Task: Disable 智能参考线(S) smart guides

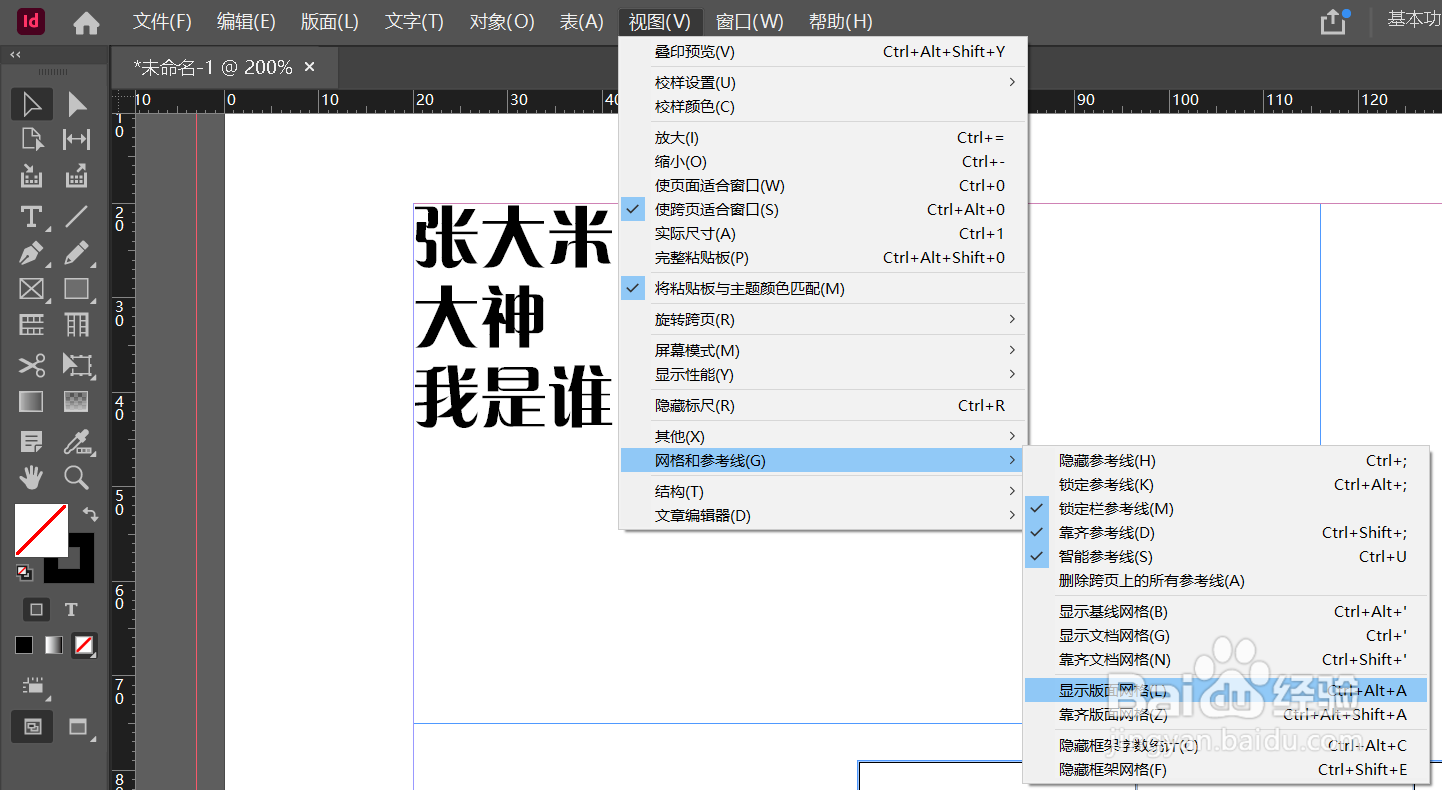Action: click(x=1227, y=557)
